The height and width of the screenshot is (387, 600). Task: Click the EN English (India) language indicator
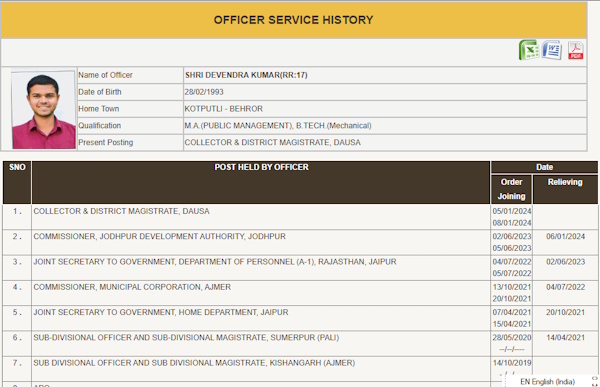click(547, 382)
